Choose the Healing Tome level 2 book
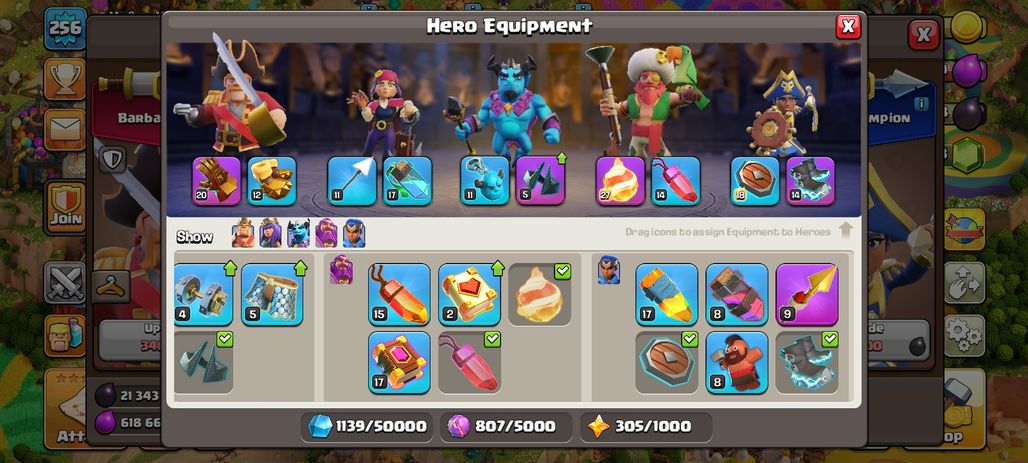 469,294
